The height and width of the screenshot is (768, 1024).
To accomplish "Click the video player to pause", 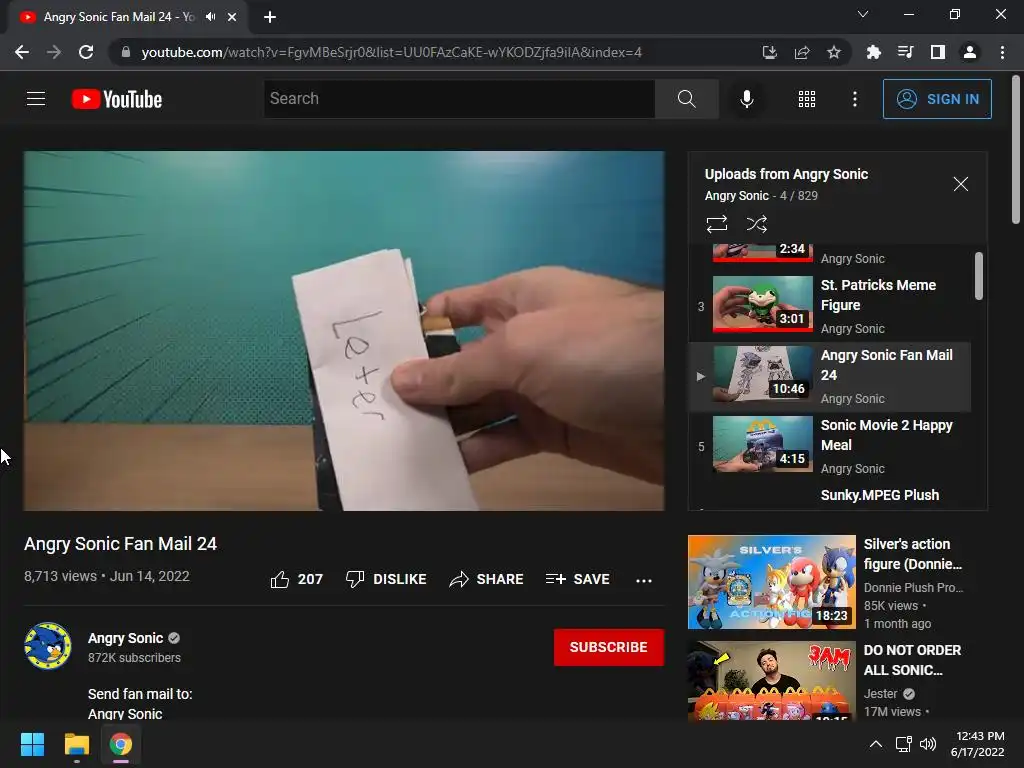I will (344, 330).
